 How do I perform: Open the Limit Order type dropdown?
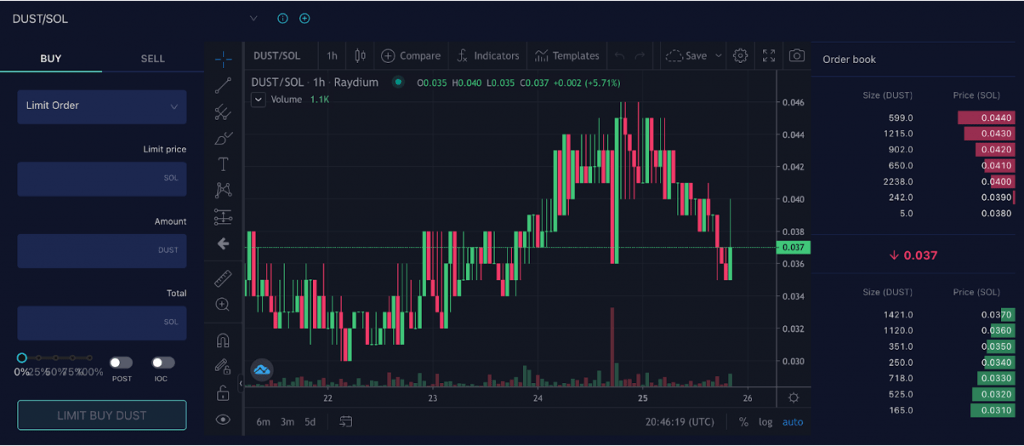pos(102,106)
